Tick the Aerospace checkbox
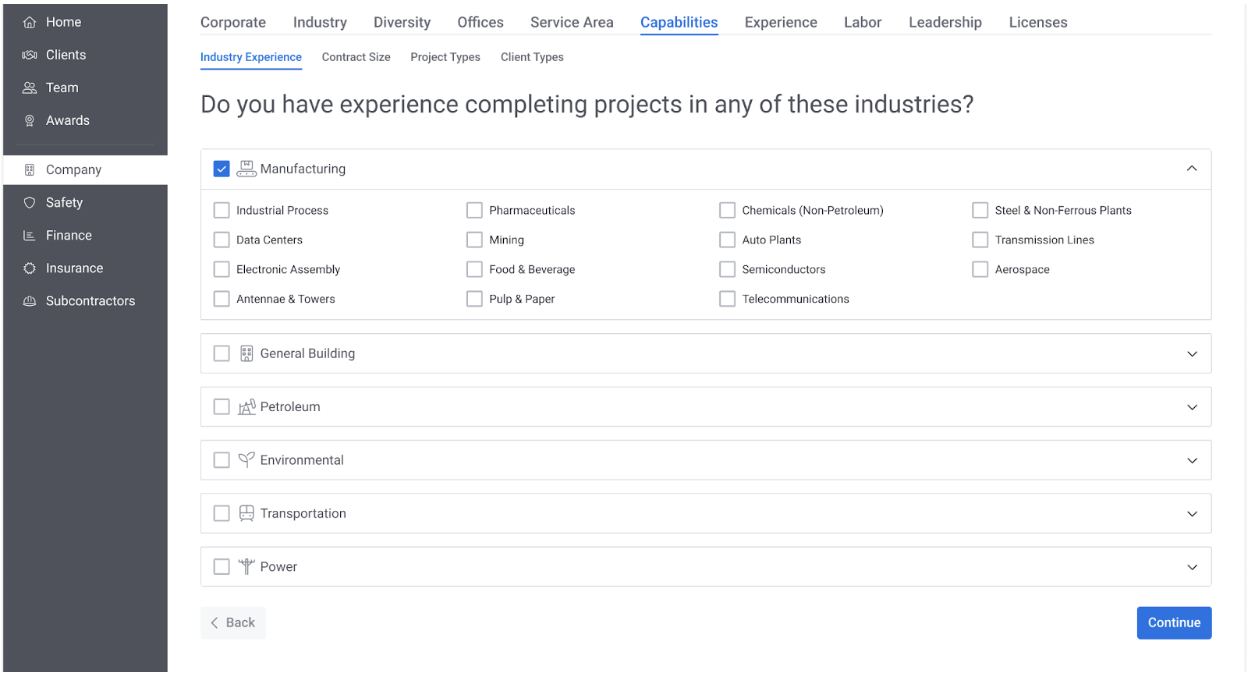This screenshot has width=1256, height=684. [980, 270]
